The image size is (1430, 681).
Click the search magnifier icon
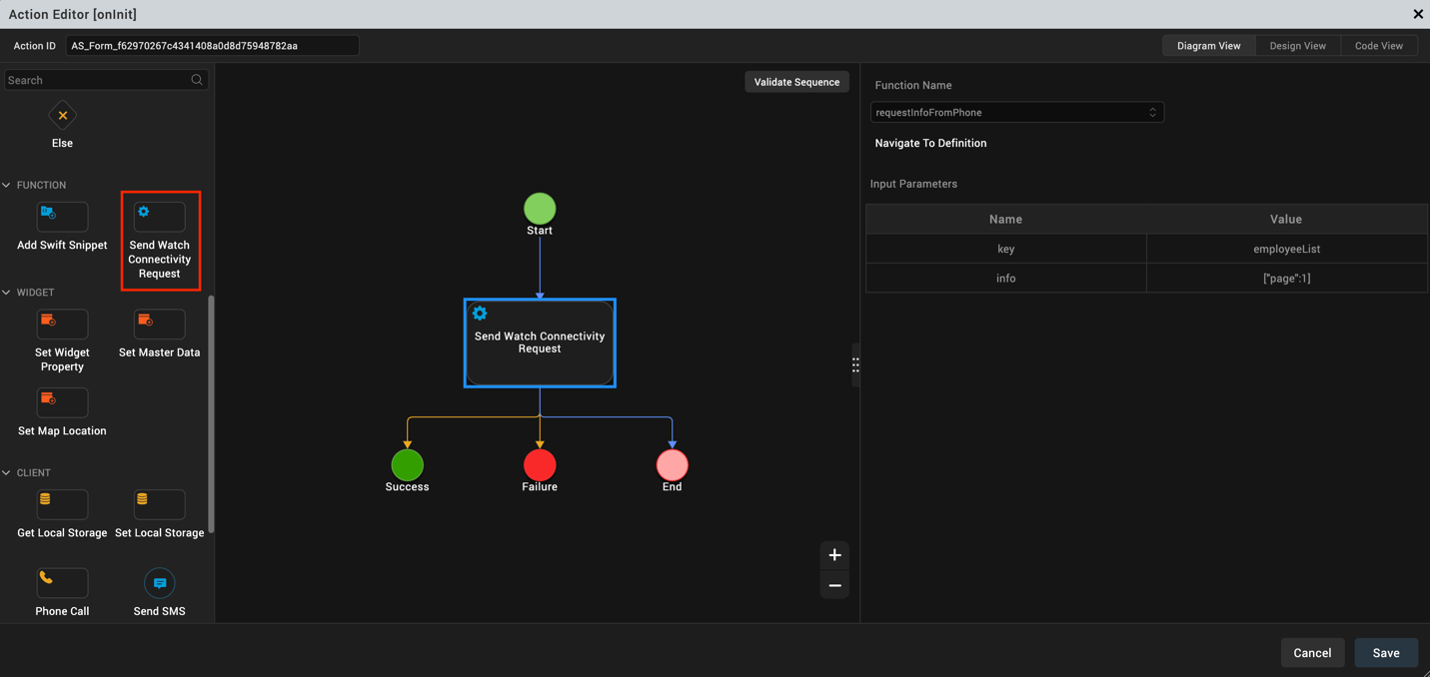point(197,80)
